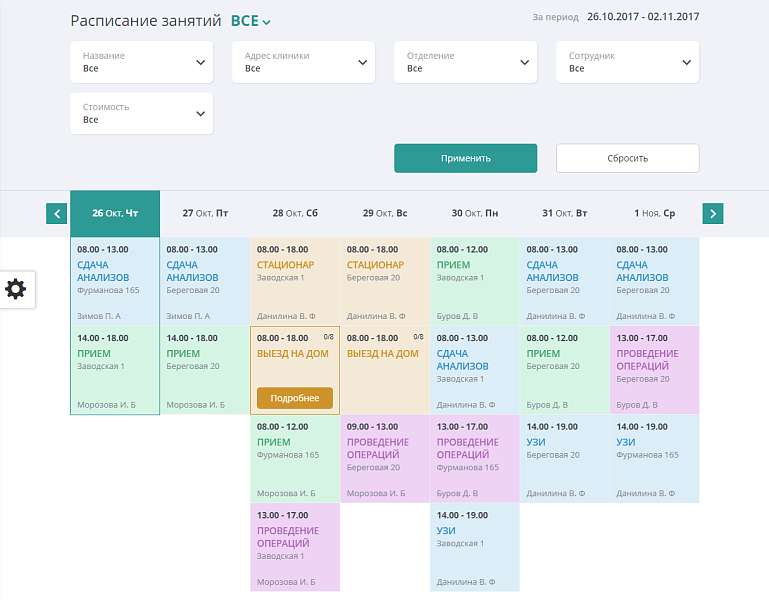Image resolution: width=769 pixels, height=600 pixels.
Task: Open the Название filter dropdown
Action: (x=141, y=62)
